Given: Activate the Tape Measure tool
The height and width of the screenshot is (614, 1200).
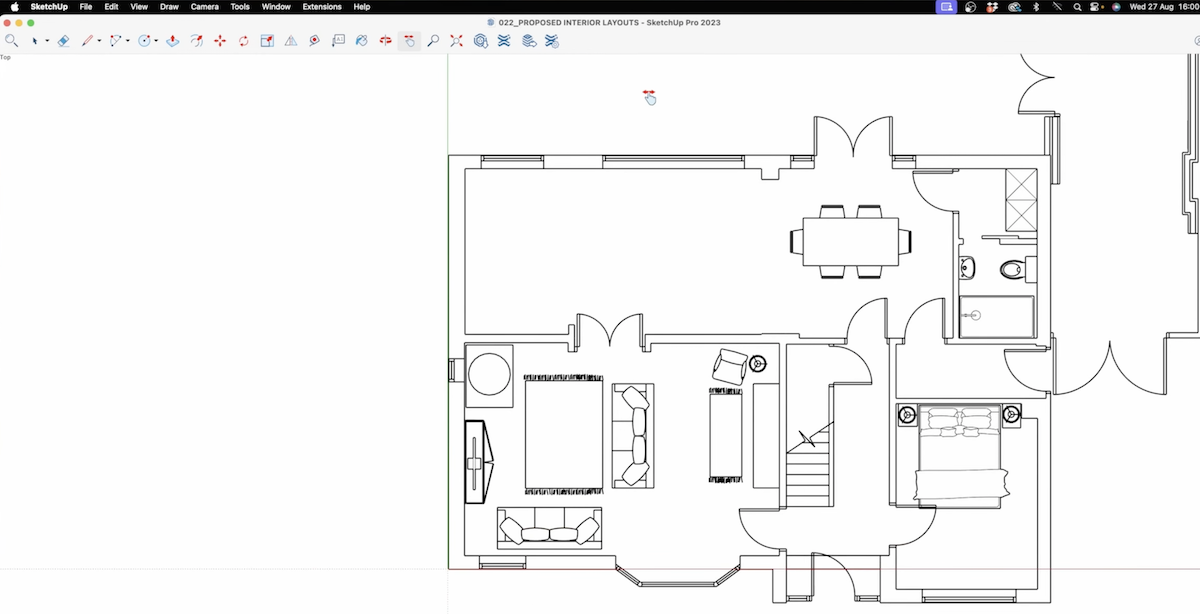Looking at the screenshot, I should pyautogui.click(x=314, y=41).
